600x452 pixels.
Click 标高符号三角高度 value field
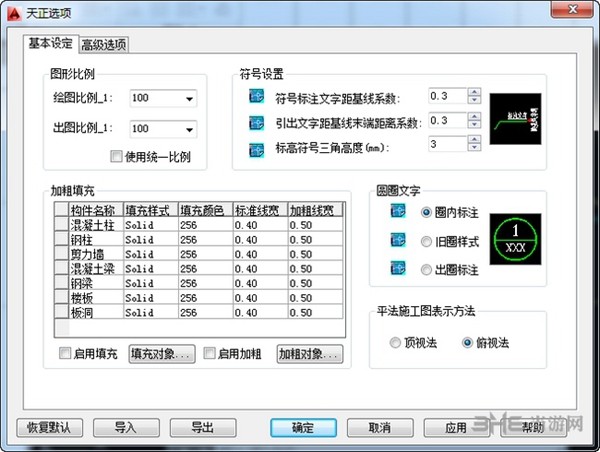pyautogui.click(x=448, y=144)
